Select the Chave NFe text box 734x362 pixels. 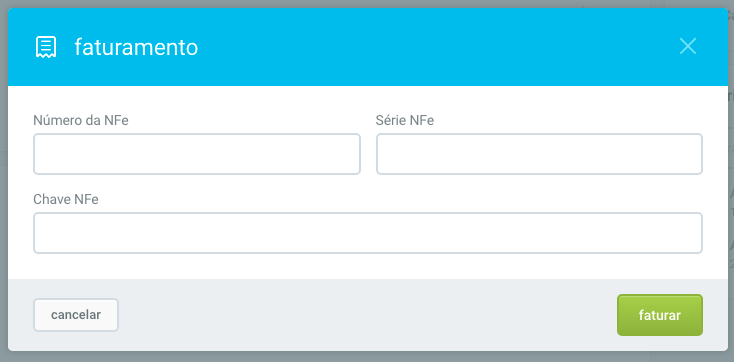click(x=368, y=233)
